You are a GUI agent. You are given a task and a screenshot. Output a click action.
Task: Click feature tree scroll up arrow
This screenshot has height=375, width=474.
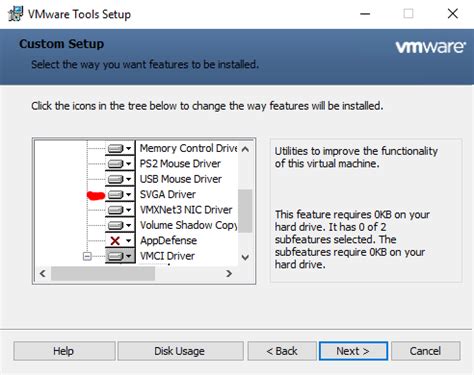click(x=245, y=149)
